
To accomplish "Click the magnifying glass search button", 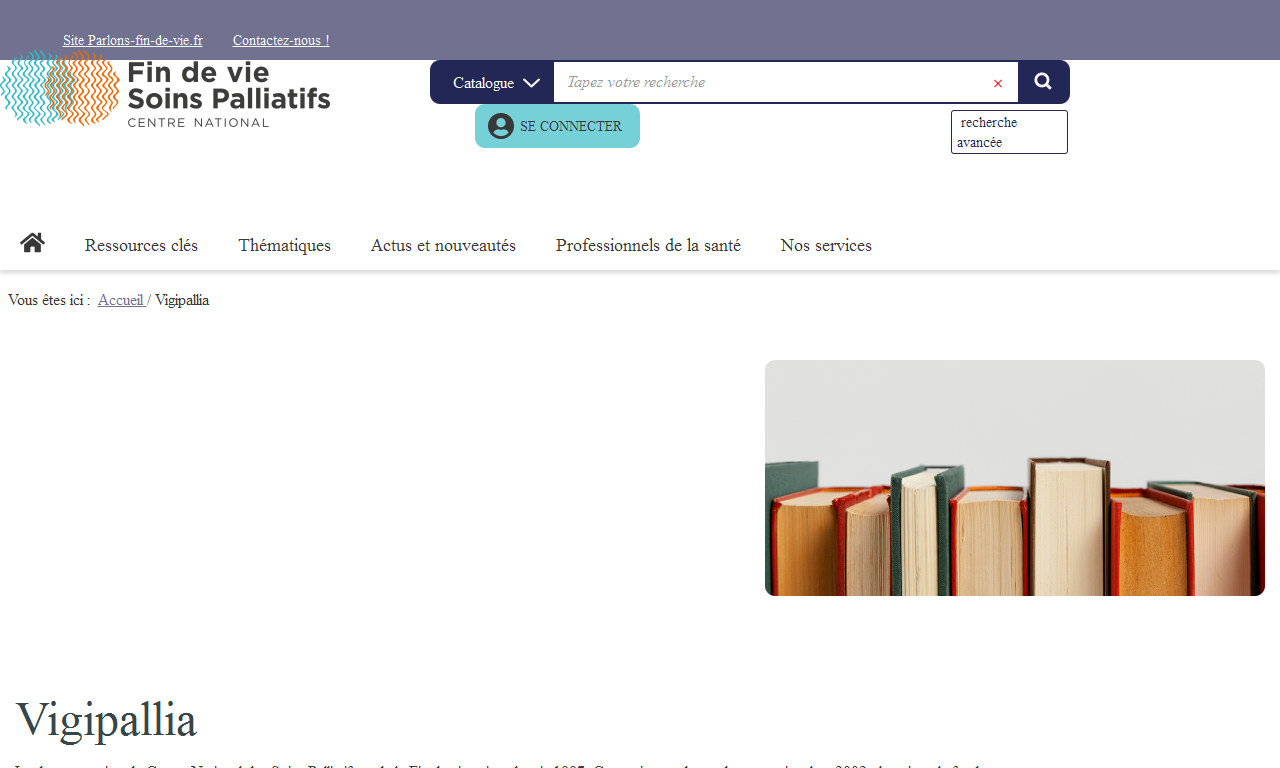I will click(1043, 82).
